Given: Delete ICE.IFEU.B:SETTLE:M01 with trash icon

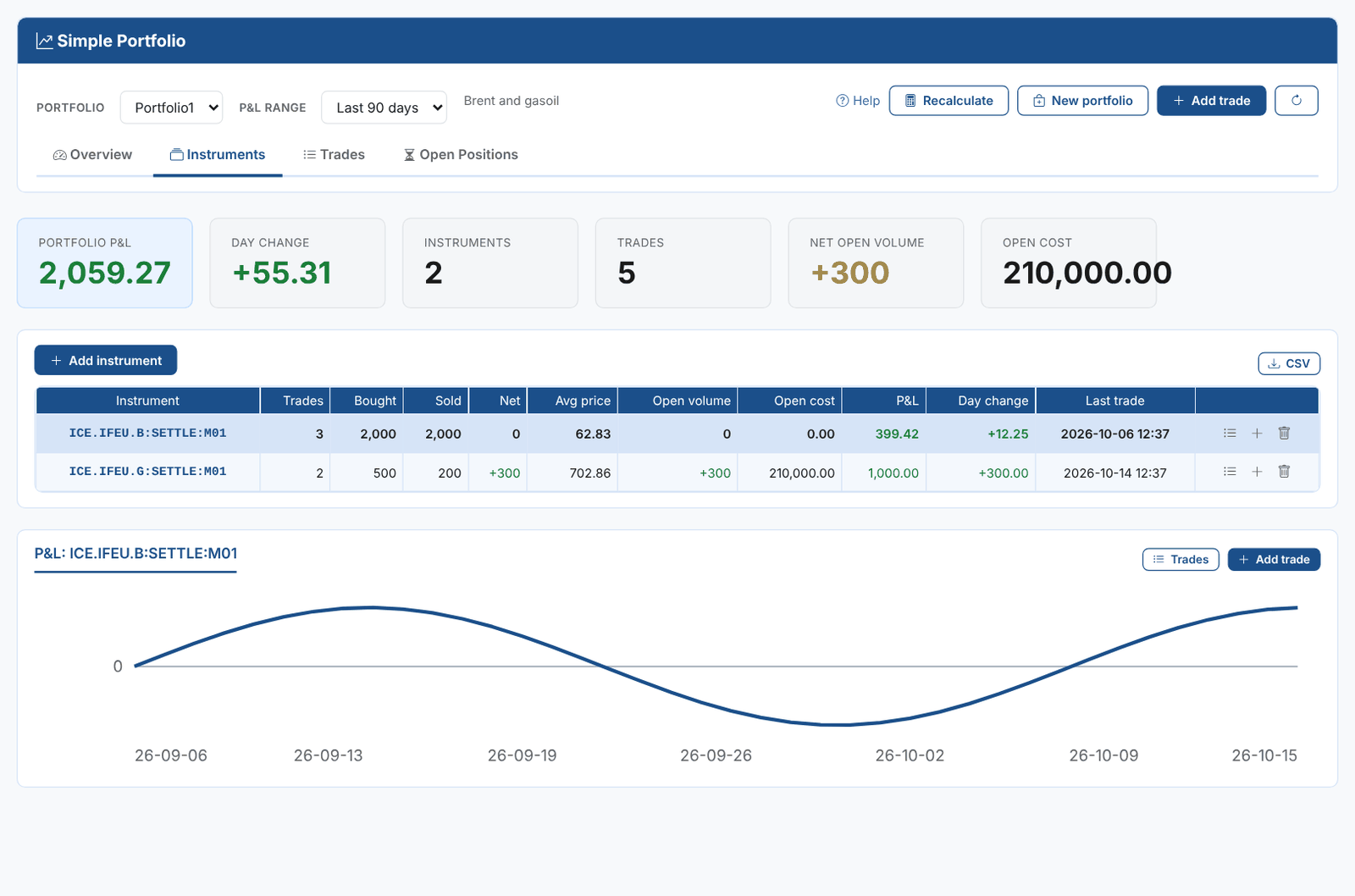Looking at the screenshot, I should point(1284,433).
